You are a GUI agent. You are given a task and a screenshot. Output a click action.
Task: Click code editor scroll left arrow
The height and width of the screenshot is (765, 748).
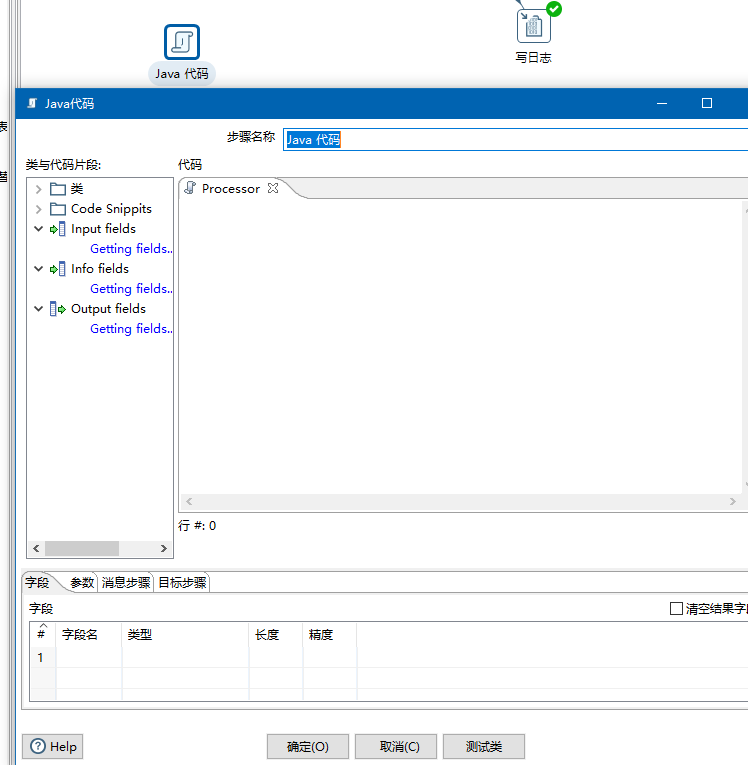coord(189,502)
